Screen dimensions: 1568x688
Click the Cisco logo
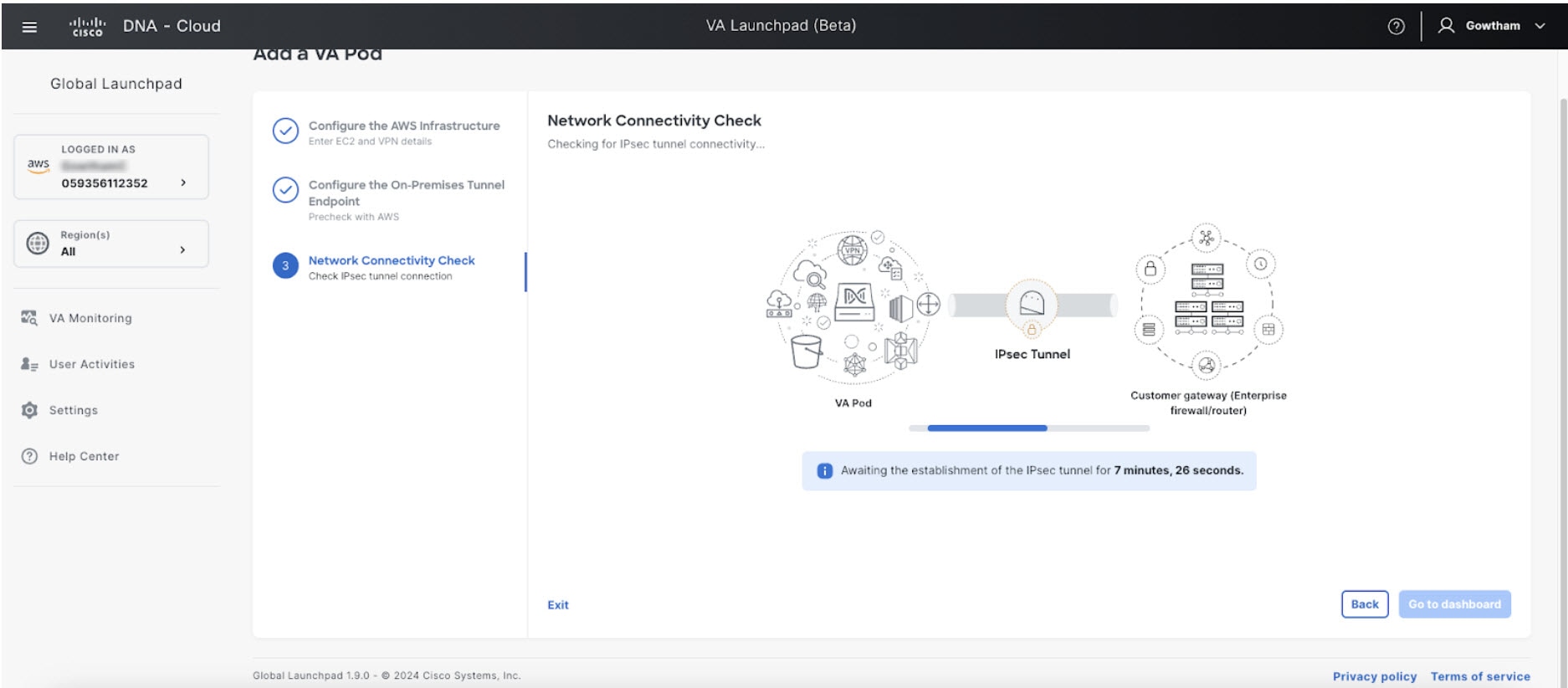87,27
